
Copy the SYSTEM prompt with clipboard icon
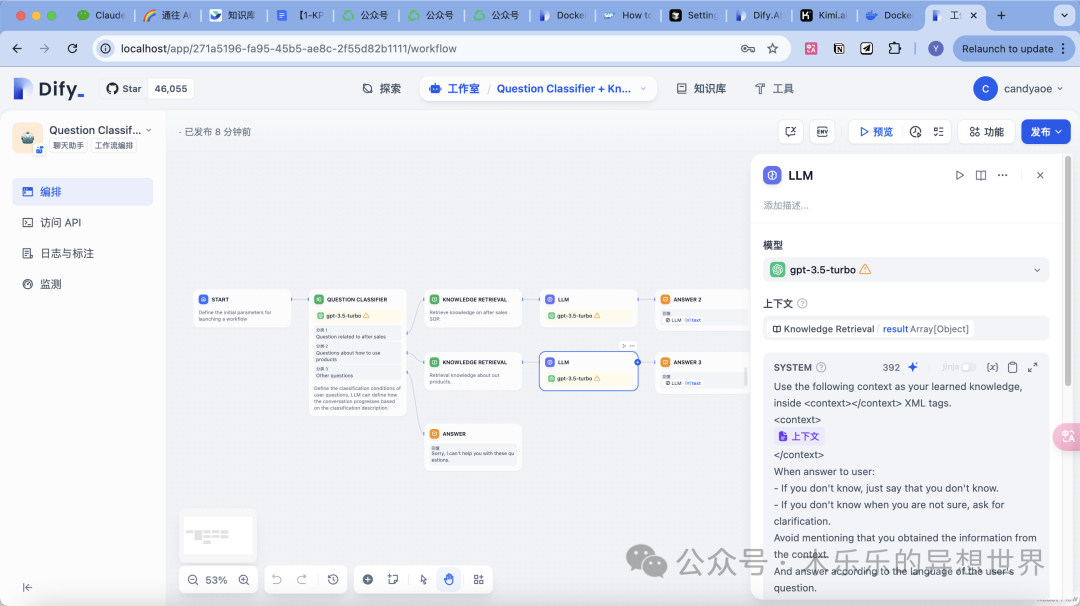tap(1012, 367)
